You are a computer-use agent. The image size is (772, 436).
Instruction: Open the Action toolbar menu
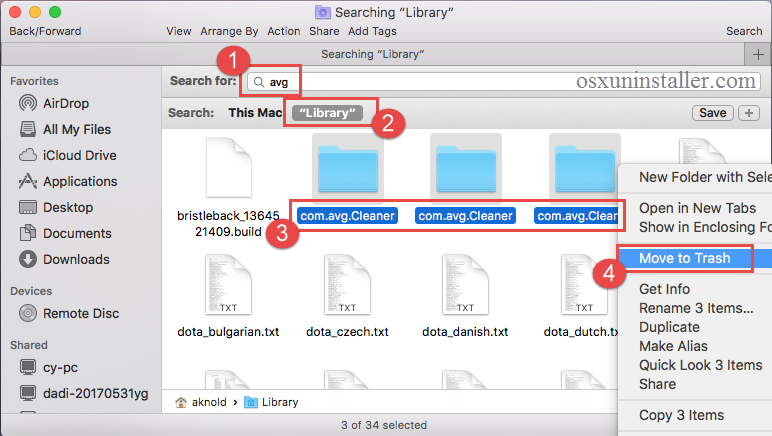coord(284,31)
